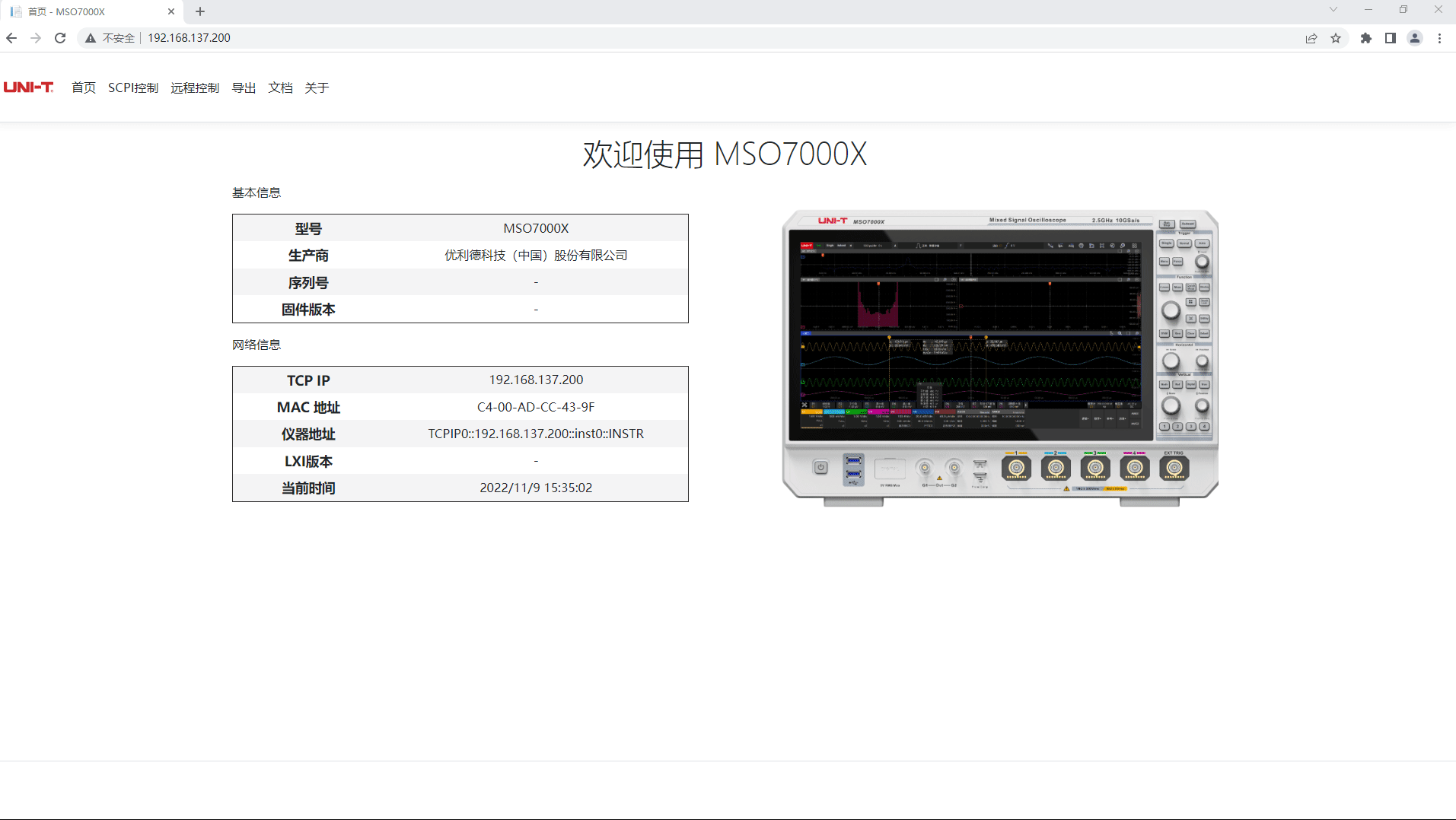Click the UNI-T logo
The width and height of the screenshot is (1456, 820).
click(29, 87)
